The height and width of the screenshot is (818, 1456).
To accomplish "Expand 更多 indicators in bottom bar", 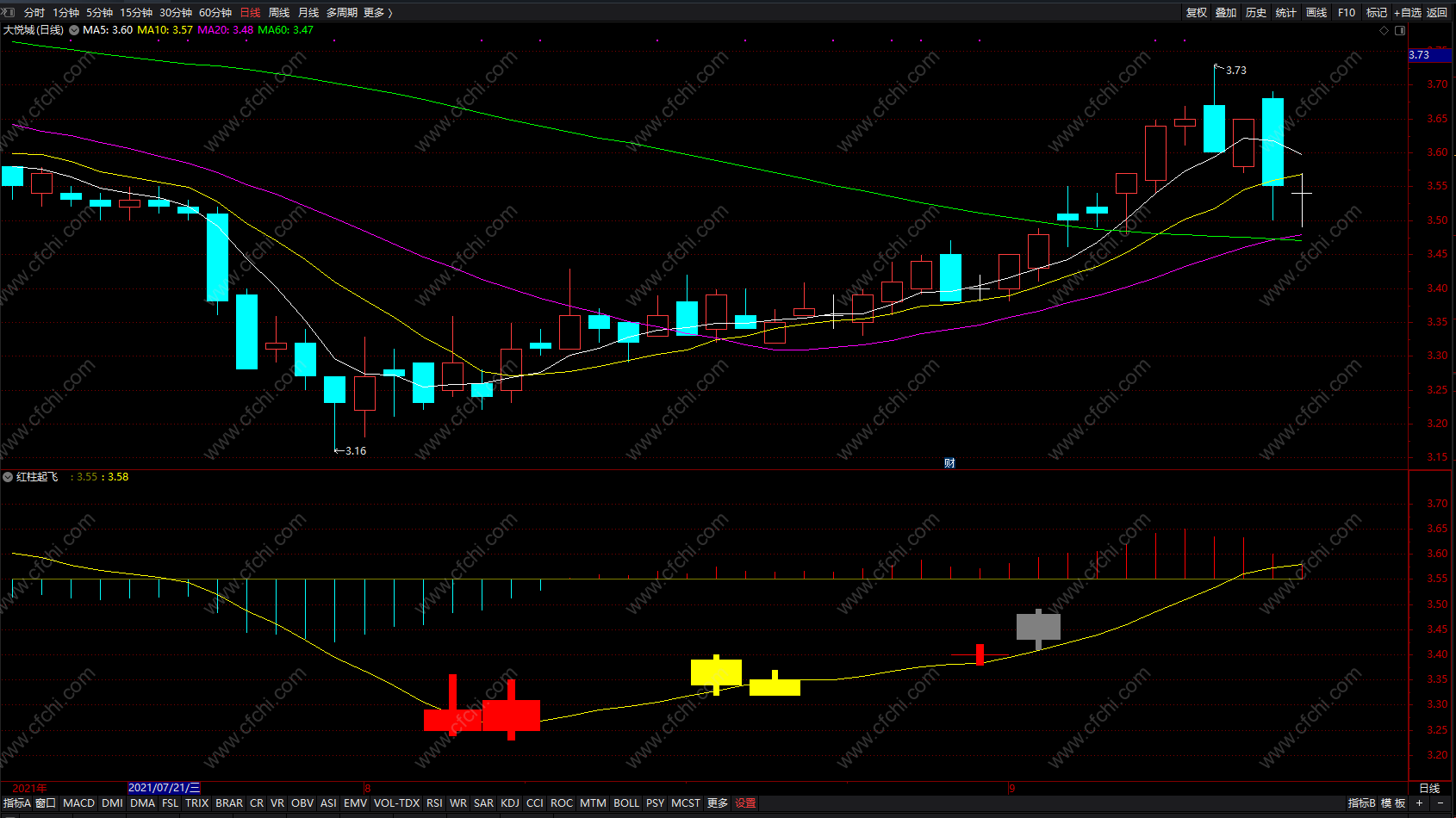I will coord(718,803).
